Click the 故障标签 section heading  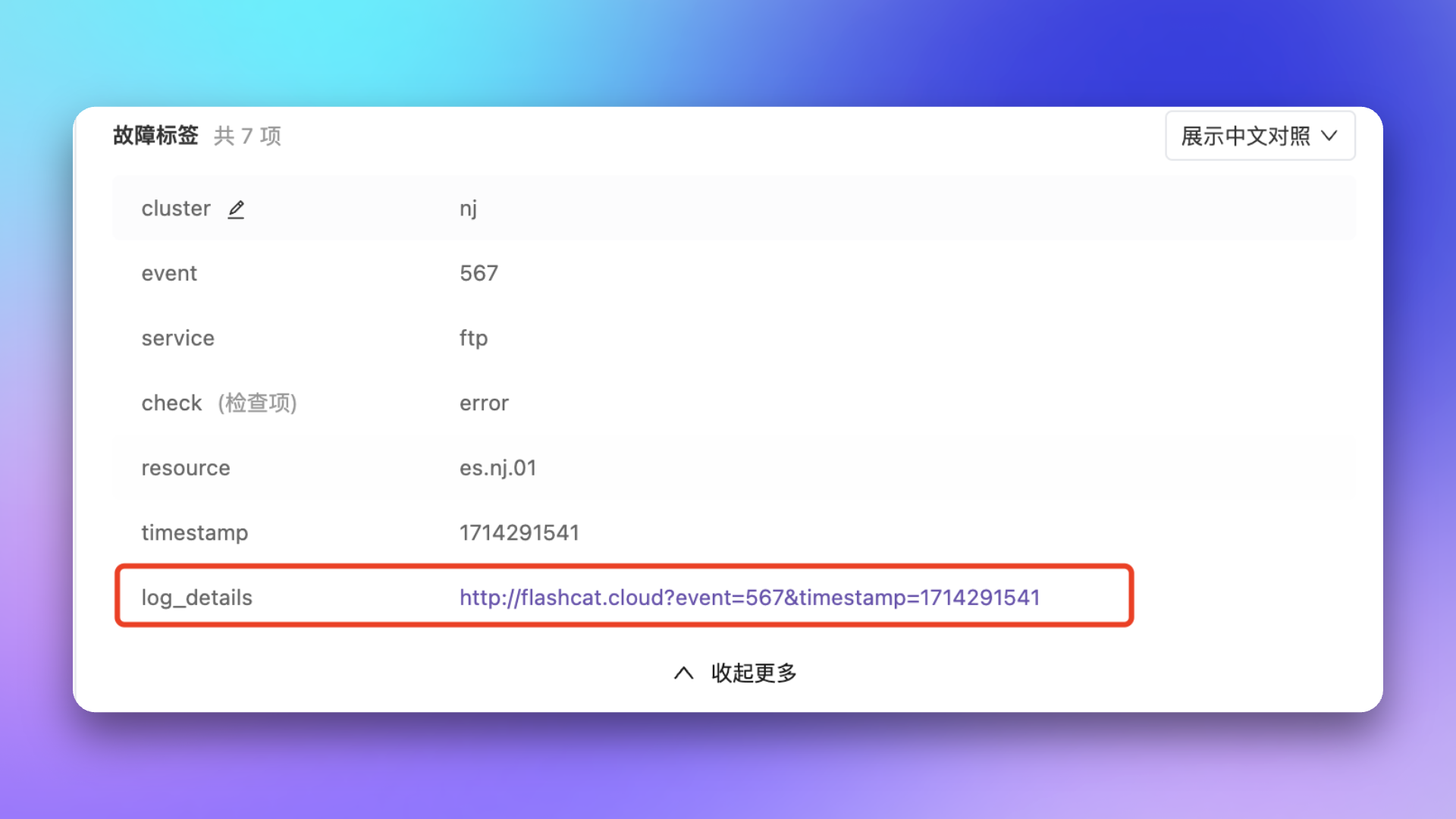[x=155, y=135]
